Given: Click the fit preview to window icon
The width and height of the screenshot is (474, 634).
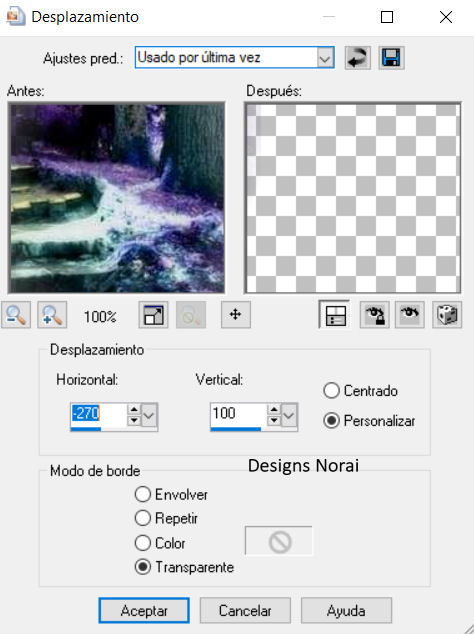Looking at the screenshot, I should click(x=153, y=315).
